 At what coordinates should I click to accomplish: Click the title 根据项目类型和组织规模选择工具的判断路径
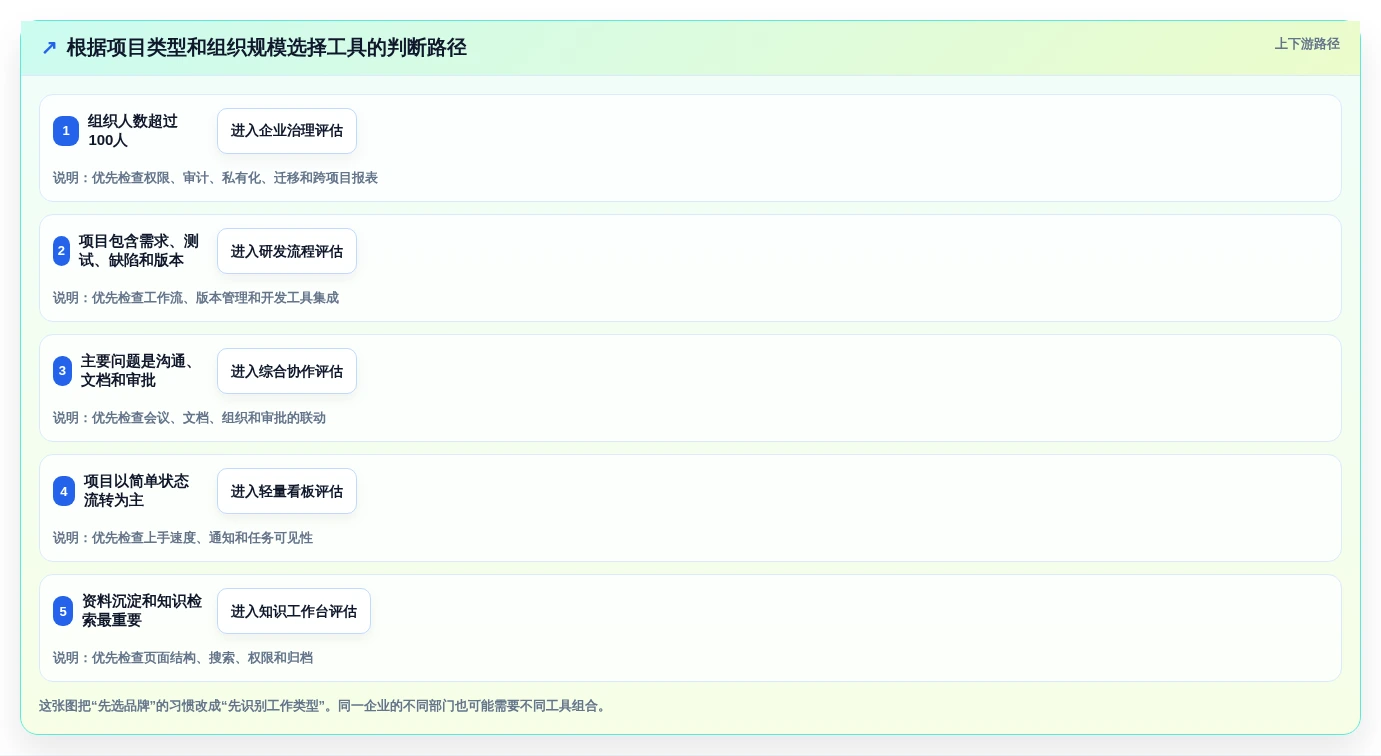click(267, 48)
